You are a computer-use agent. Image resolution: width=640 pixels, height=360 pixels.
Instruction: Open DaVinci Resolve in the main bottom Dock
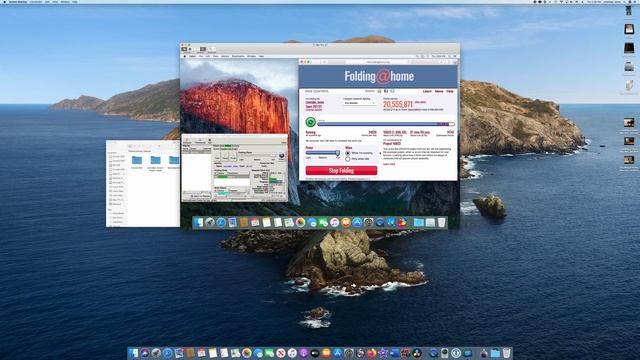(416, 353)
